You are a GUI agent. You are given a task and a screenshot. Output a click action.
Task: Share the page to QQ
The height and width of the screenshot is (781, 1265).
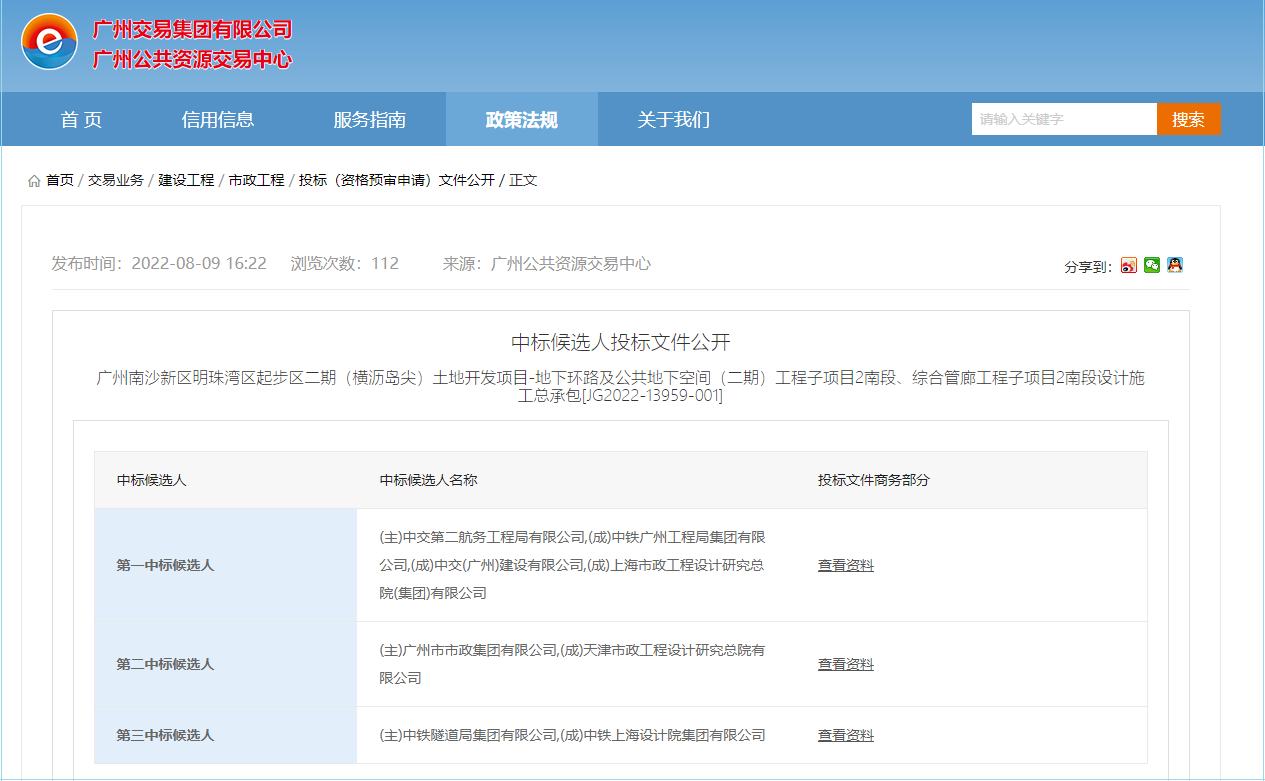pos(1175,266)
